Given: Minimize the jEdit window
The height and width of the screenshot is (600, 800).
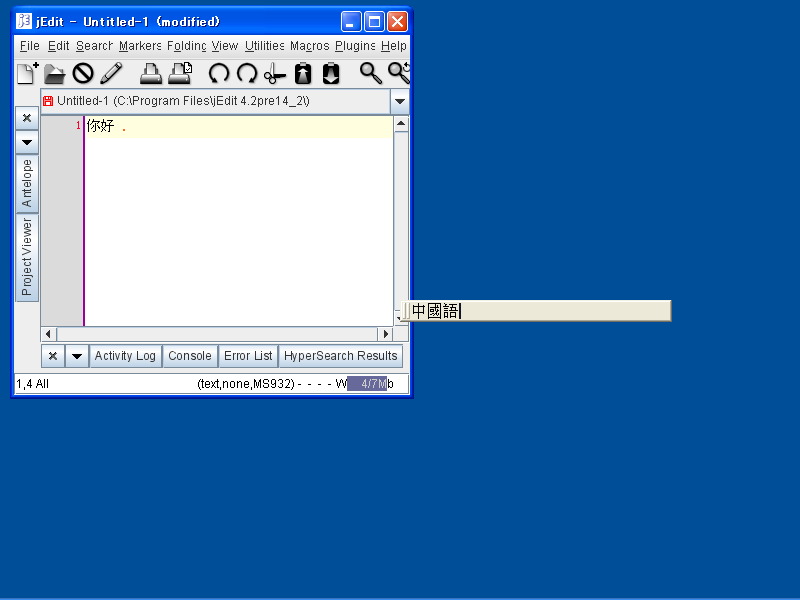Looking at the screenshot, I should pos(351,21).
